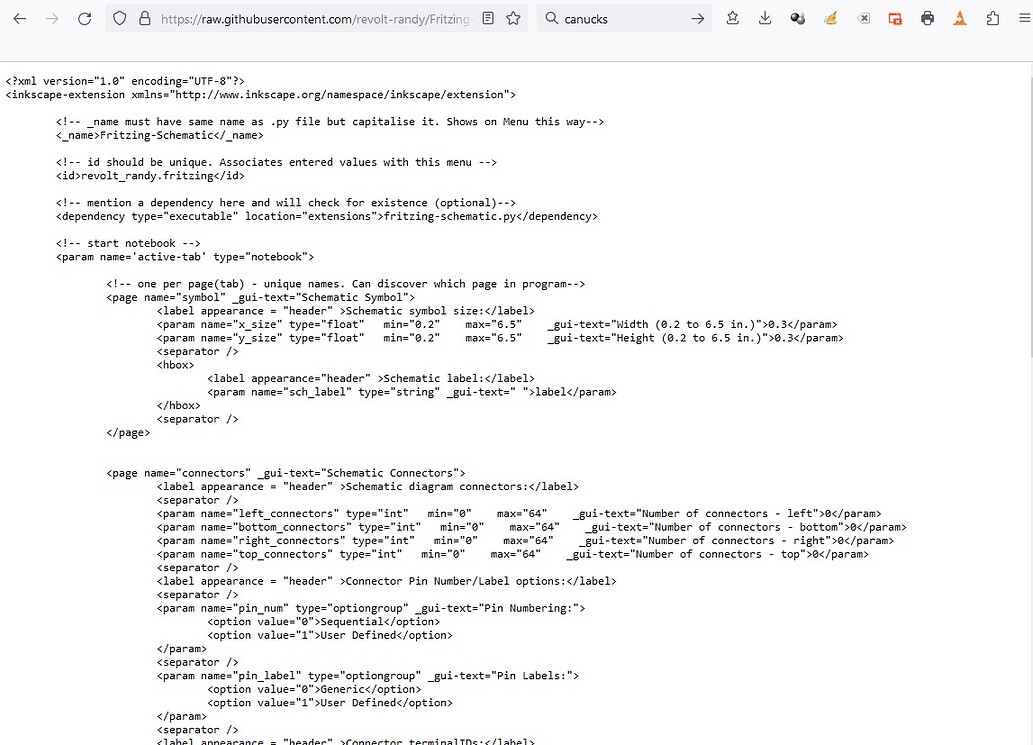
Task: Toggle Enhanced Tracking Protection shield
Action: click(x=119, y=18)
